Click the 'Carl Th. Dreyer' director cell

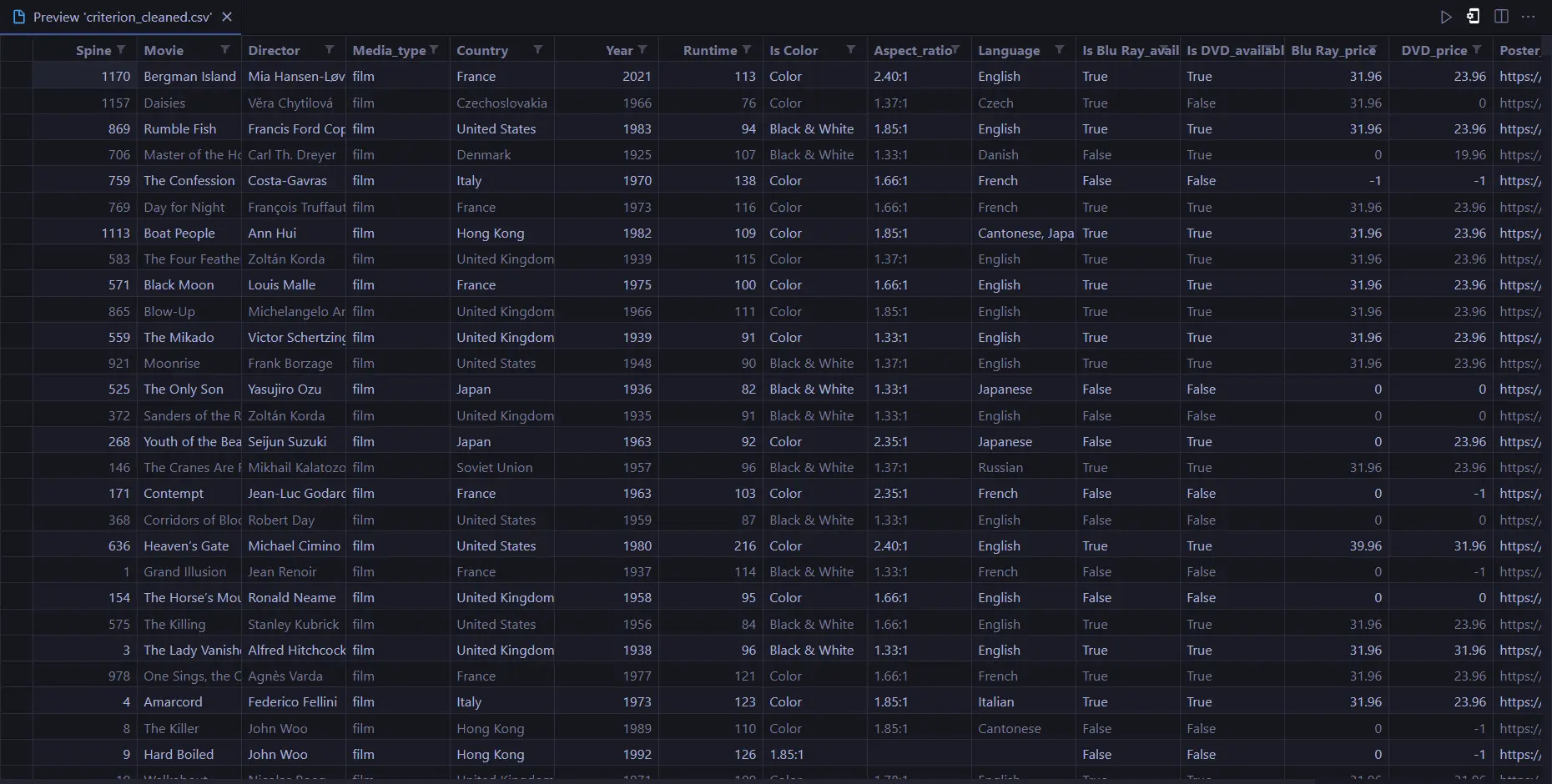294,154
